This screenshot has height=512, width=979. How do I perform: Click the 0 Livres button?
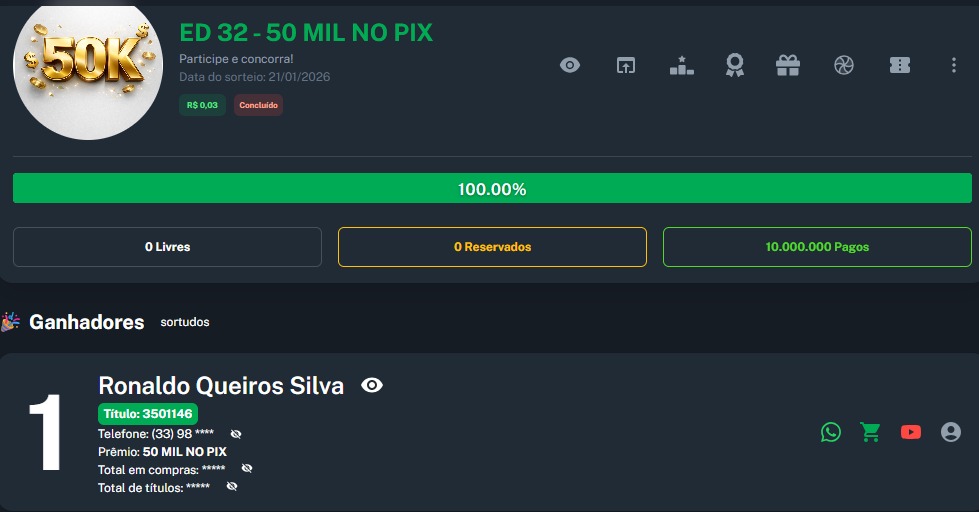tap(167, 247)
